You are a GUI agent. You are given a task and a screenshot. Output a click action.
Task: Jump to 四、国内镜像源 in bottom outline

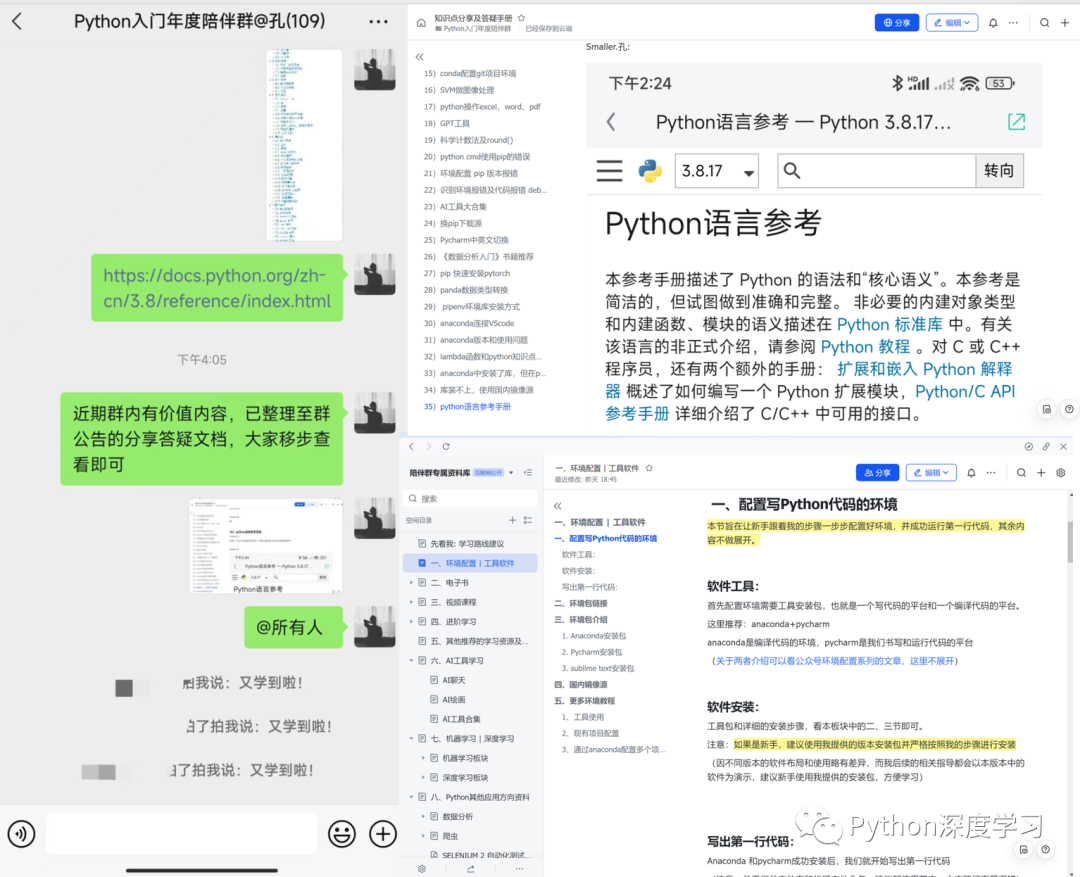(x=581, y=684)
